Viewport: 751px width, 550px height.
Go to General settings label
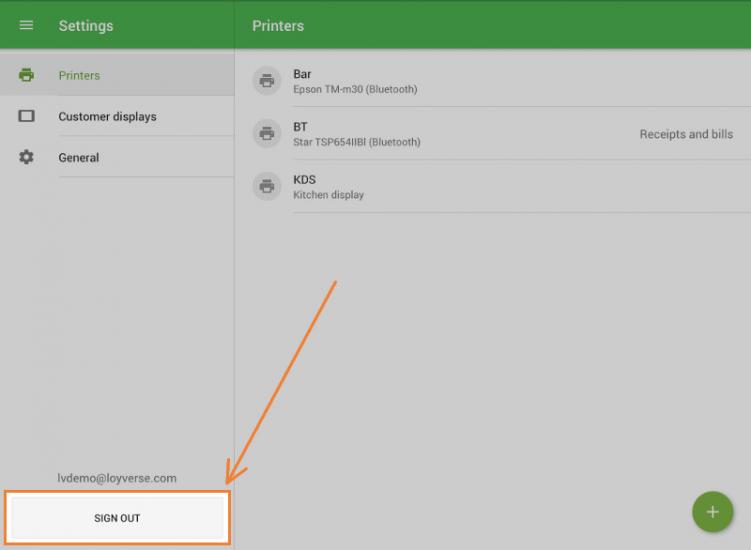pos(78,158)
